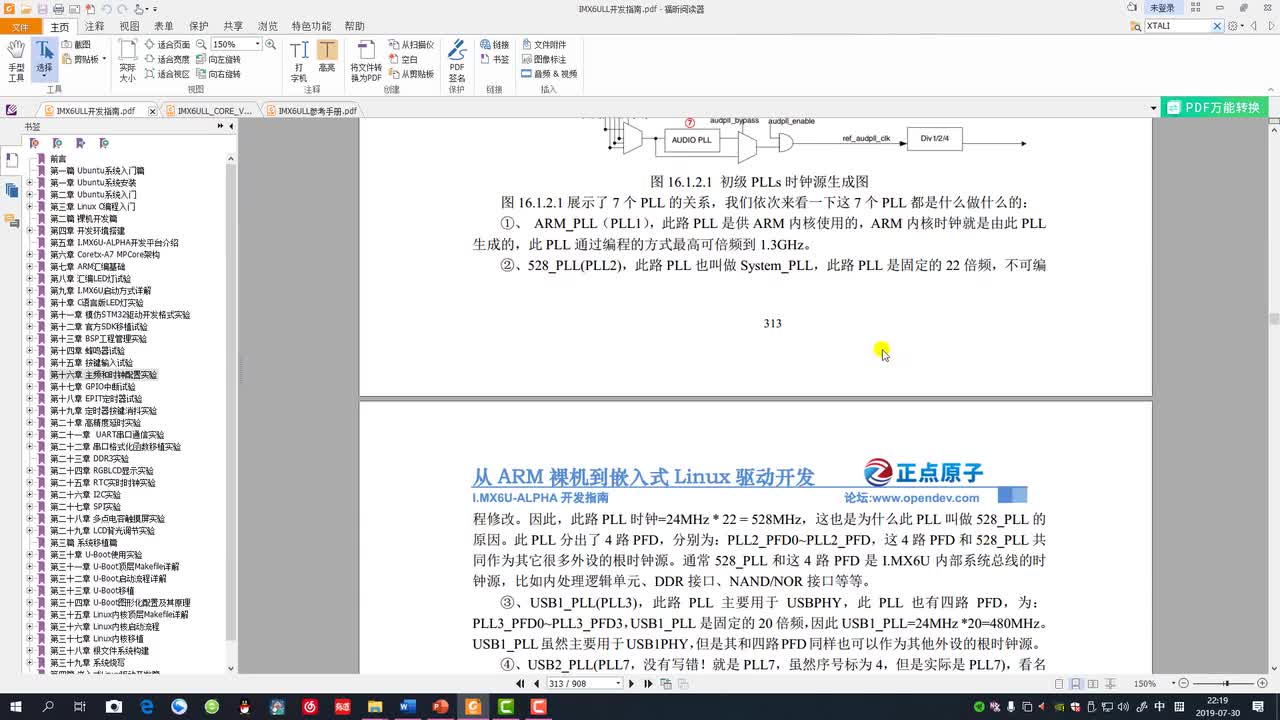Create a blank PDF (空白)
1280x720 pixels.
[x=403, y=59]
